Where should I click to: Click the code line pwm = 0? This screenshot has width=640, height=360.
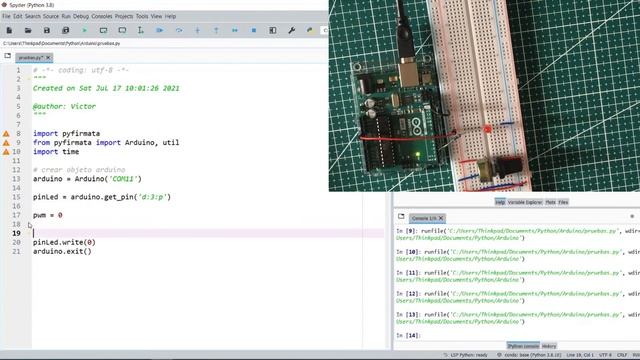pos(48,215)
